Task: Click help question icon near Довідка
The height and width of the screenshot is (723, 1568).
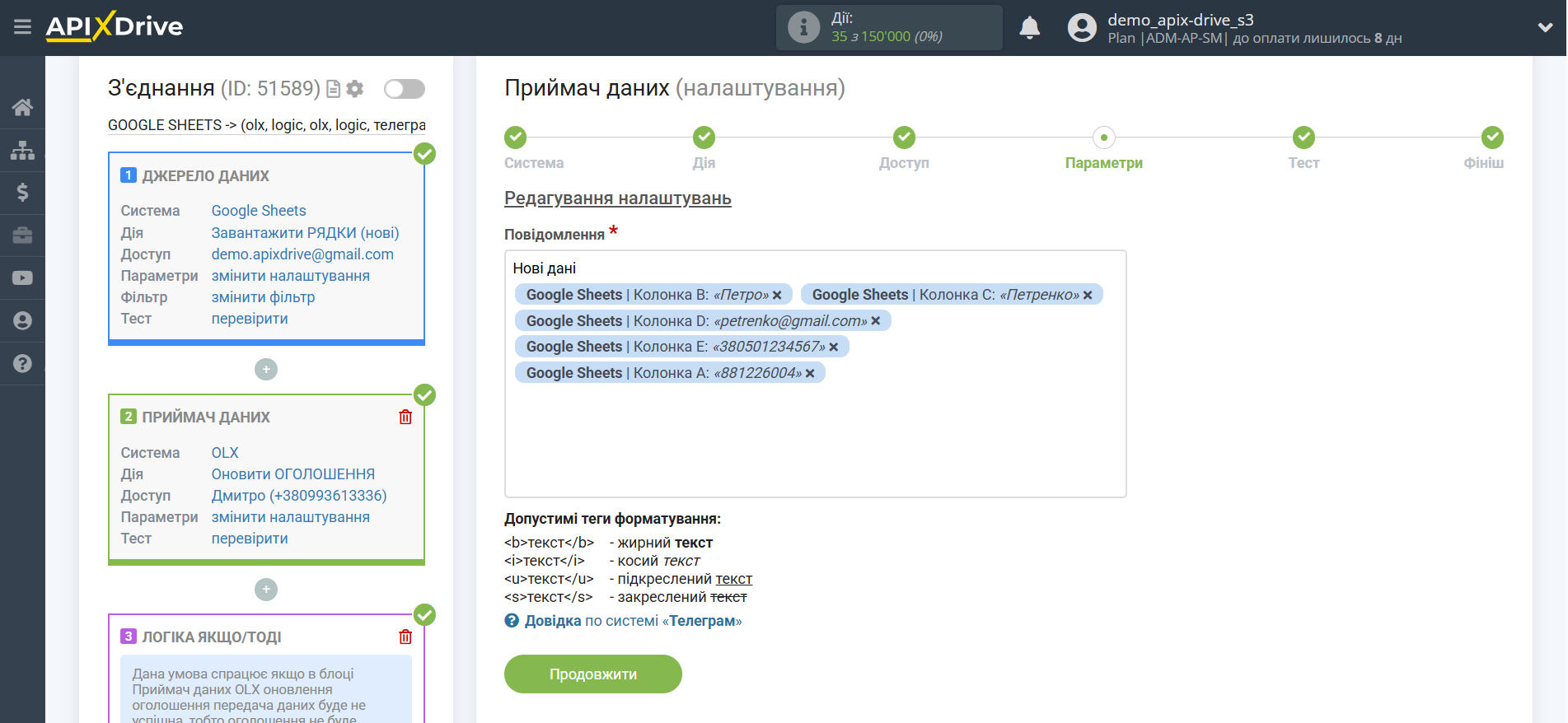Action: pyautogui.click(x=512, y=621)
